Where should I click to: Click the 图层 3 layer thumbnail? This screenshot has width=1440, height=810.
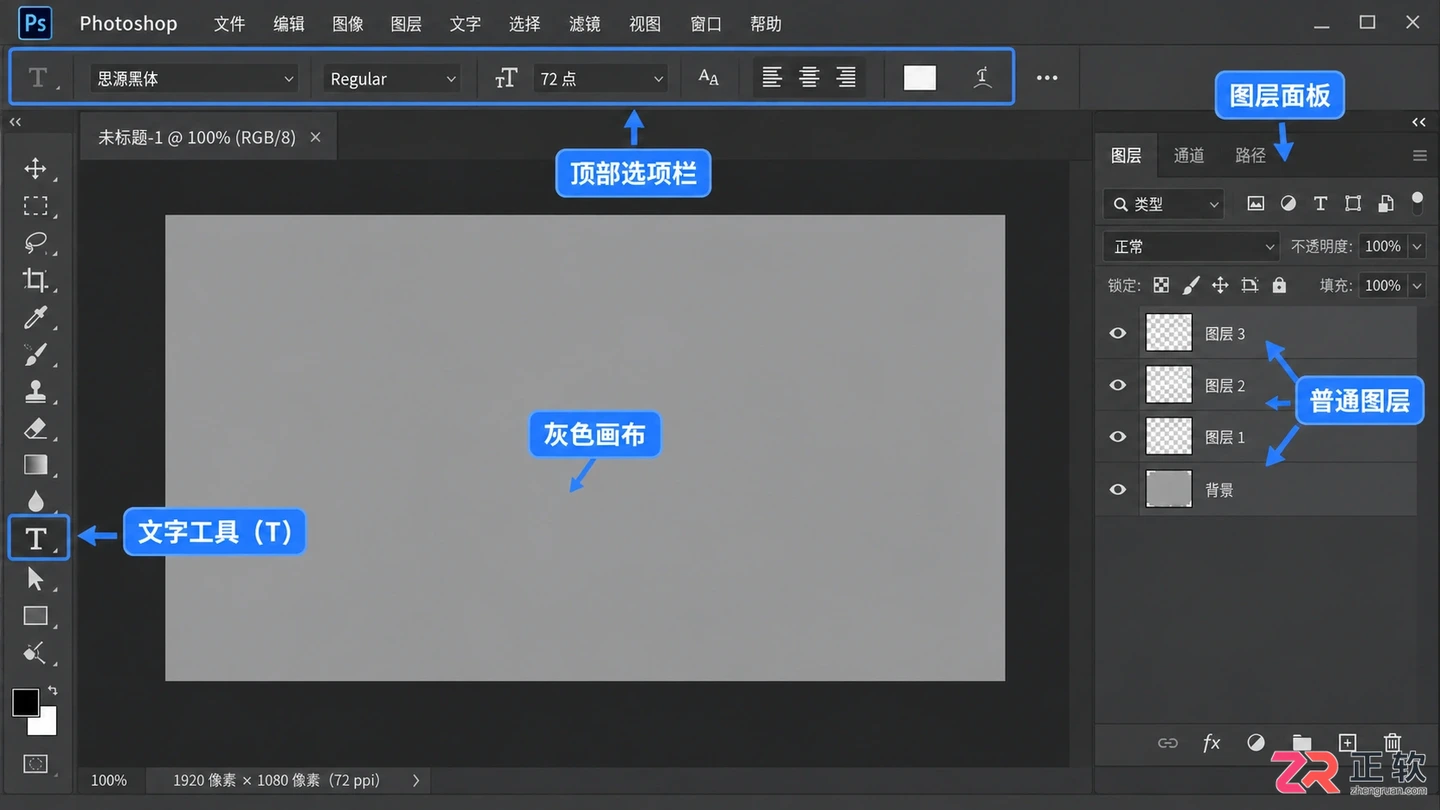[x=1169, y=333]
